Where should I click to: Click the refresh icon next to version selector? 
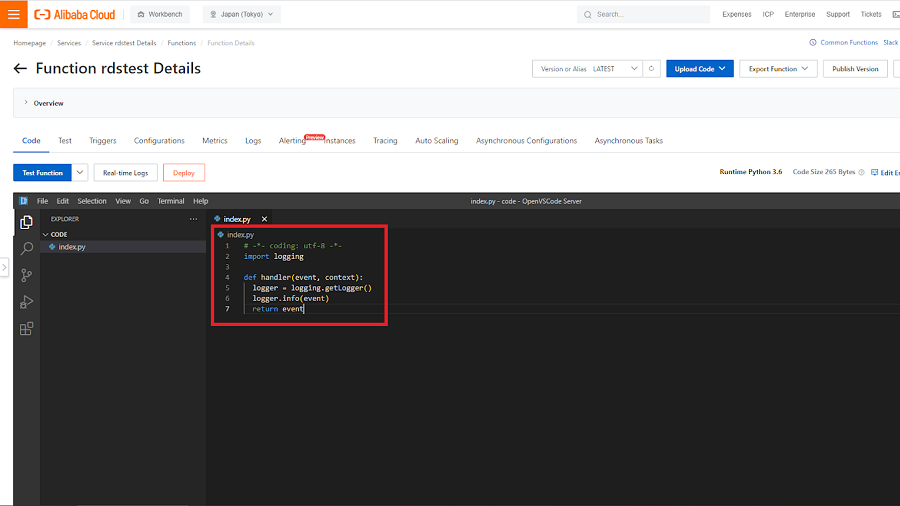652,69
